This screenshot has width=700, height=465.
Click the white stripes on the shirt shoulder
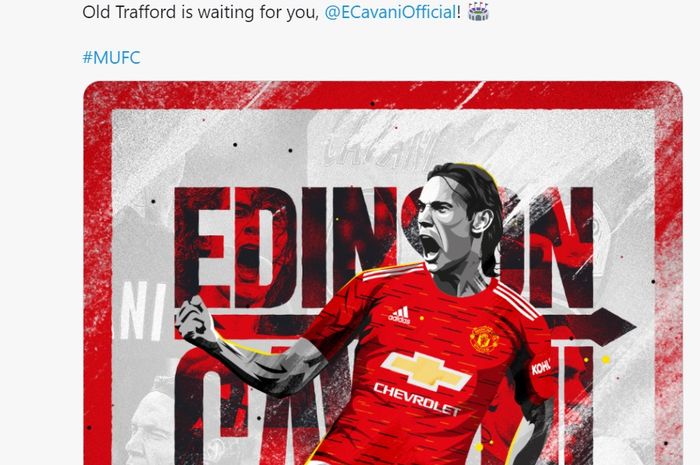coord(517,300)
